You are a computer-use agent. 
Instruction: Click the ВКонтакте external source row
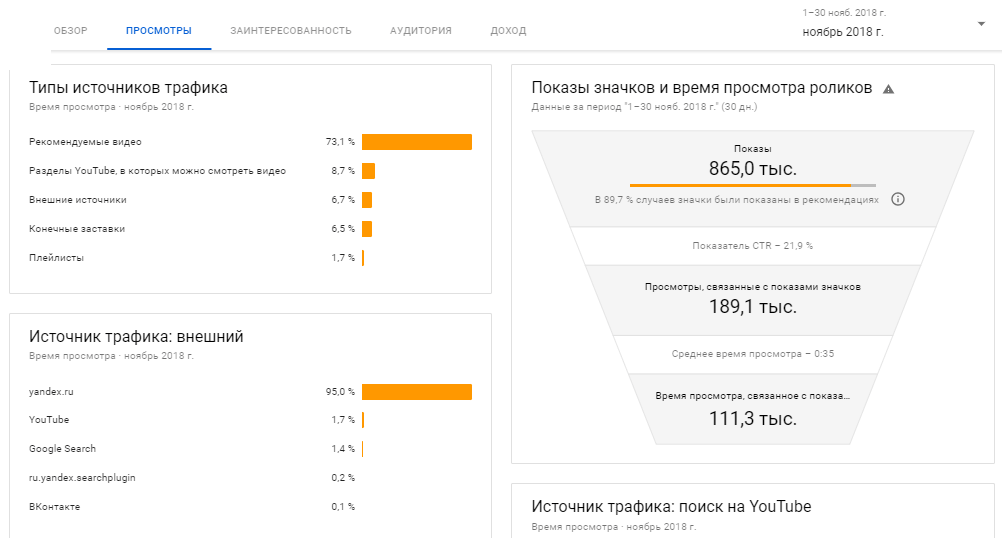point(55,507)
